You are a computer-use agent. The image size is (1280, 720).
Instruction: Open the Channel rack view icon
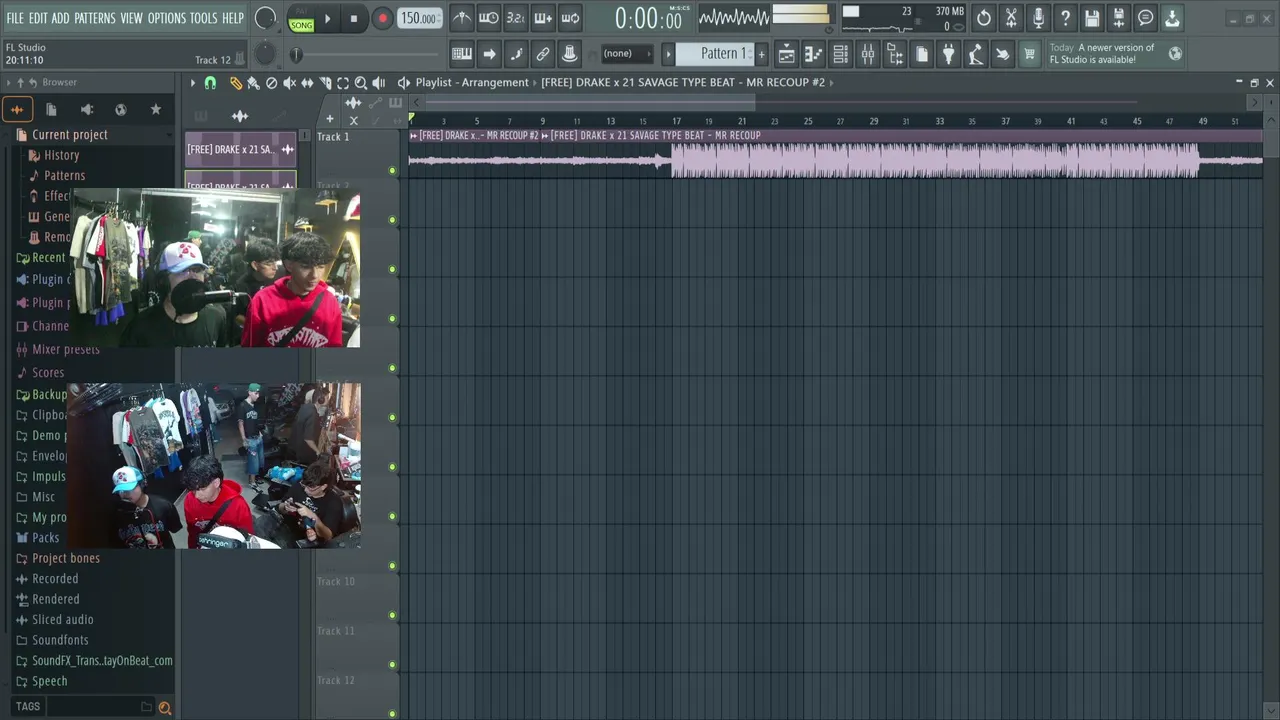tap(841, 55)
